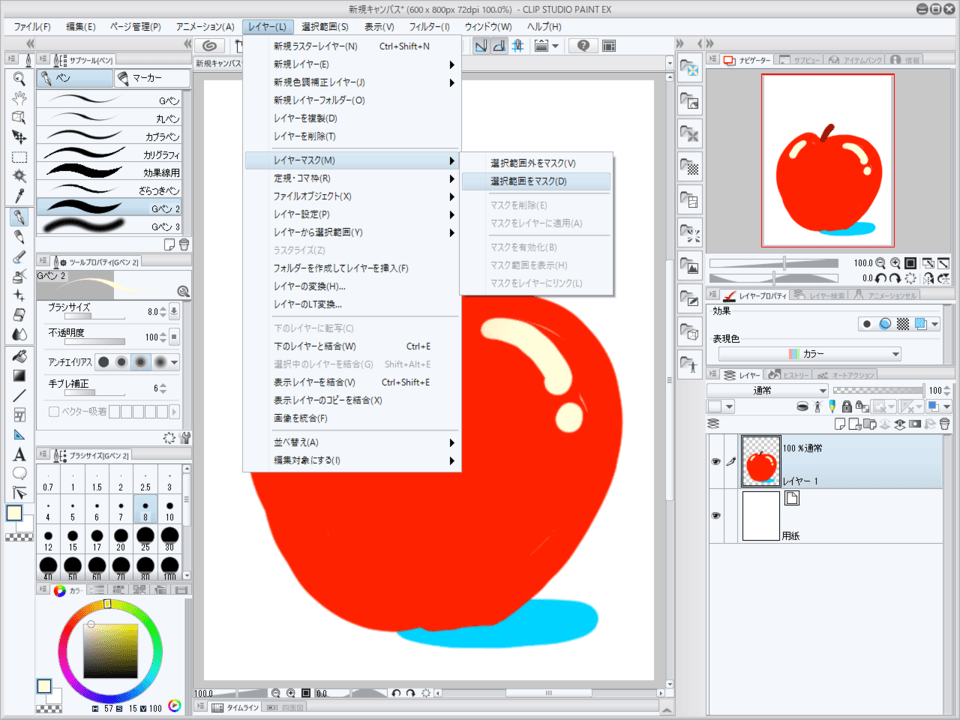Select the strongest anti-aliasing option

coord(160,362)
